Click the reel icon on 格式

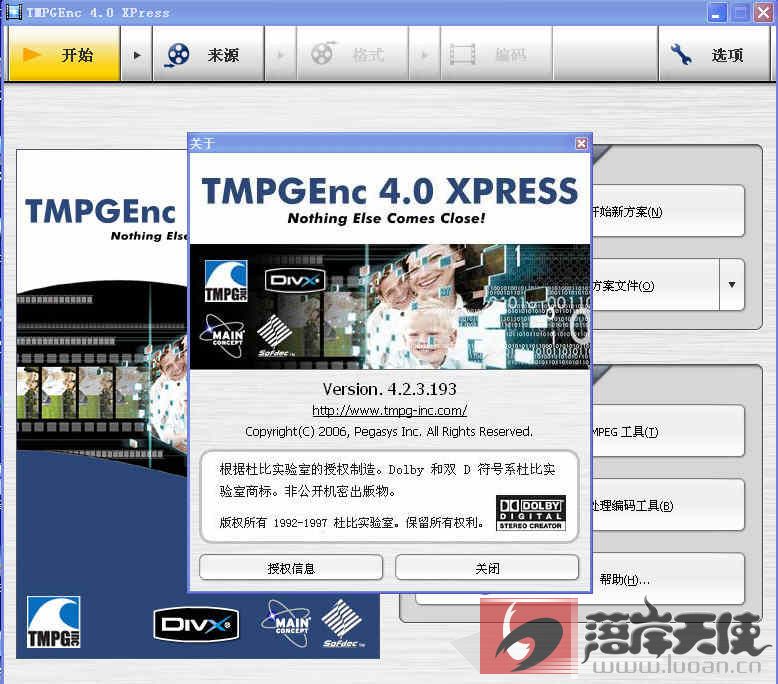click(x=323, y=53)
